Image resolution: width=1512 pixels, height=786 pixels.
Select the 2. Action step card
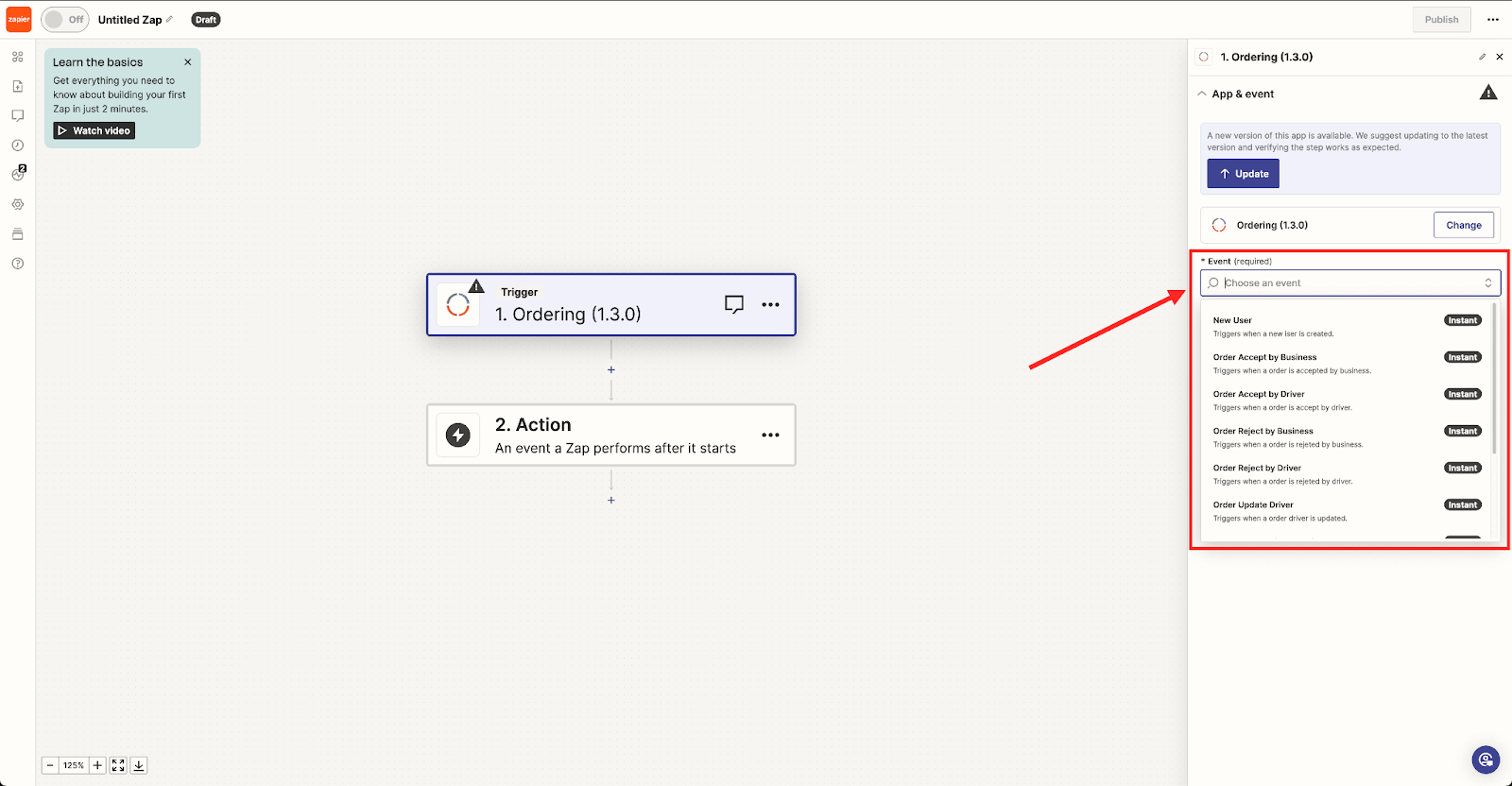click(x=611, y=435)
